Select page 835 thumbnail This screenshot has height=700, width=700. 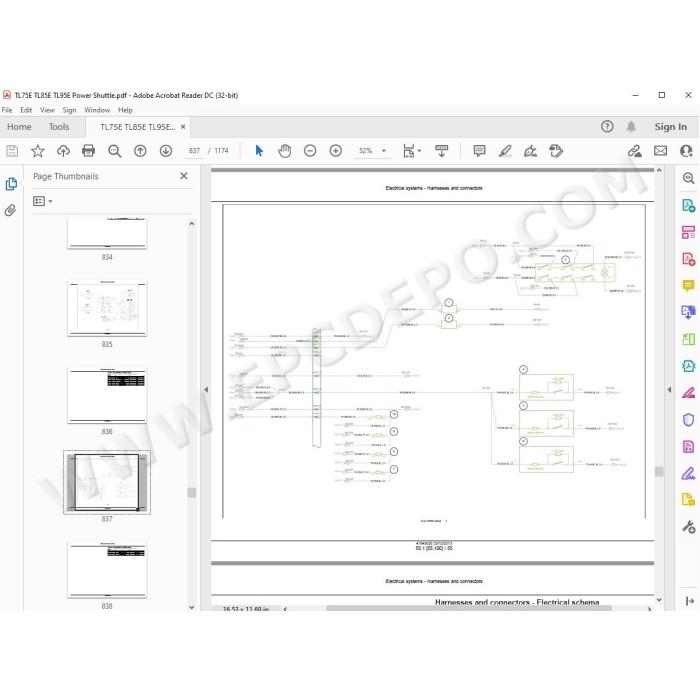pos(107,308)
